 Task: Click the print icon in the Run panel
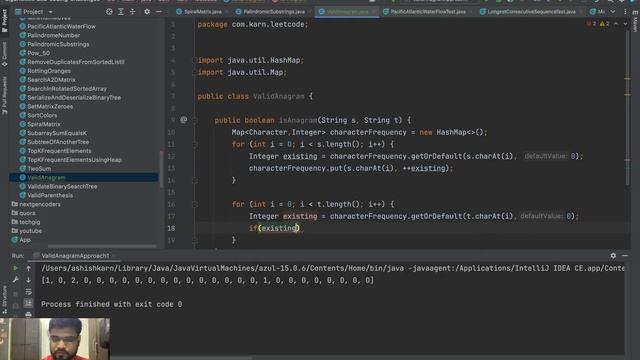tap(28, 314)
